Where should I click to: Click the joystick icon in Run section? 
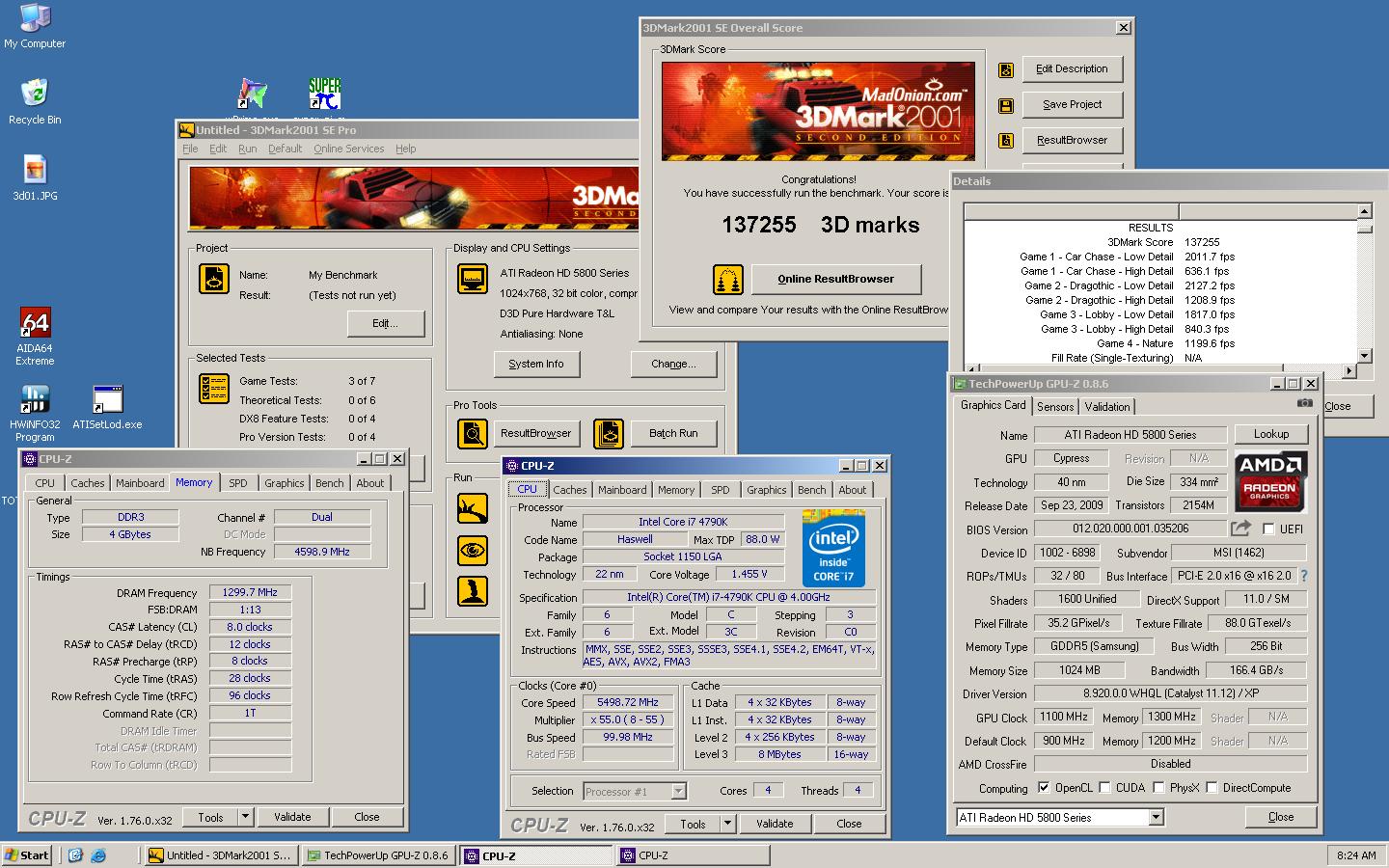click(x=473, y=590)
